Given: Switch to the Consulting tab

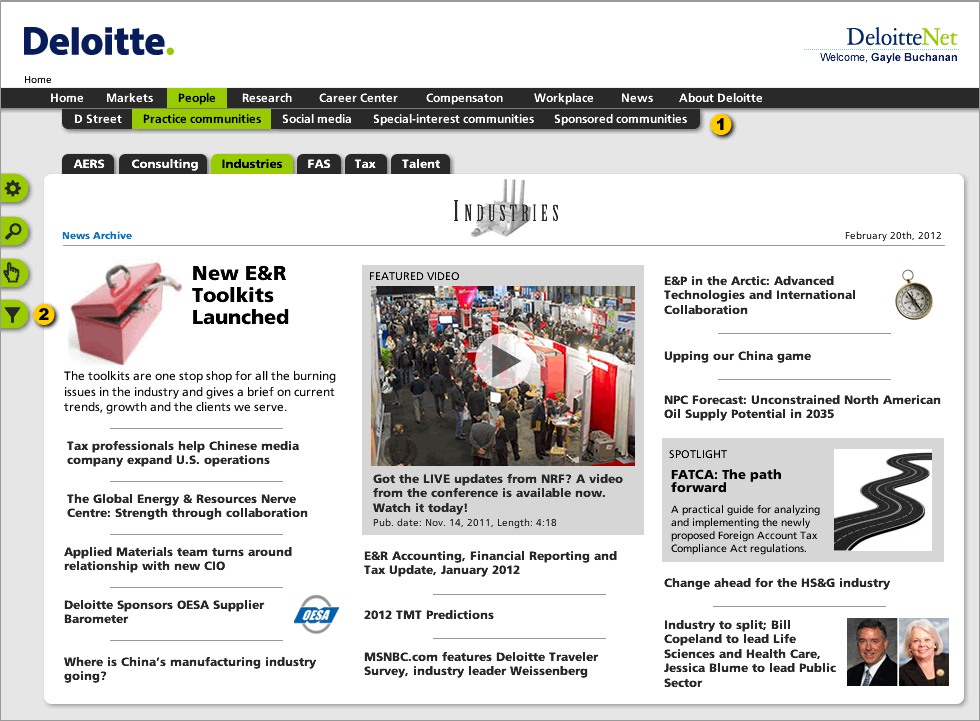Looking at the screenshot, I should tap(164, 164).
